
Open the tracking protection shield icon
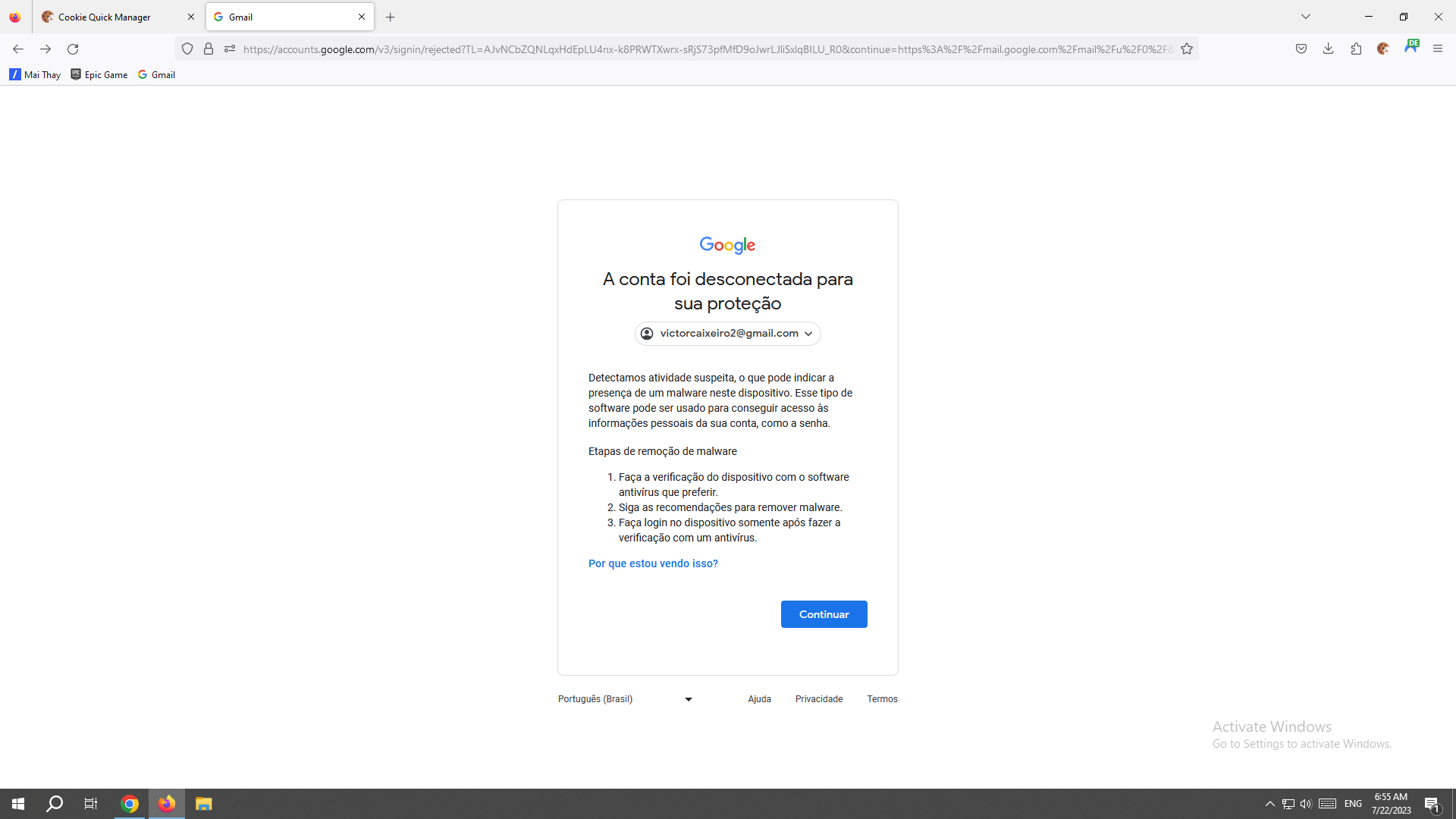(187, 49)
